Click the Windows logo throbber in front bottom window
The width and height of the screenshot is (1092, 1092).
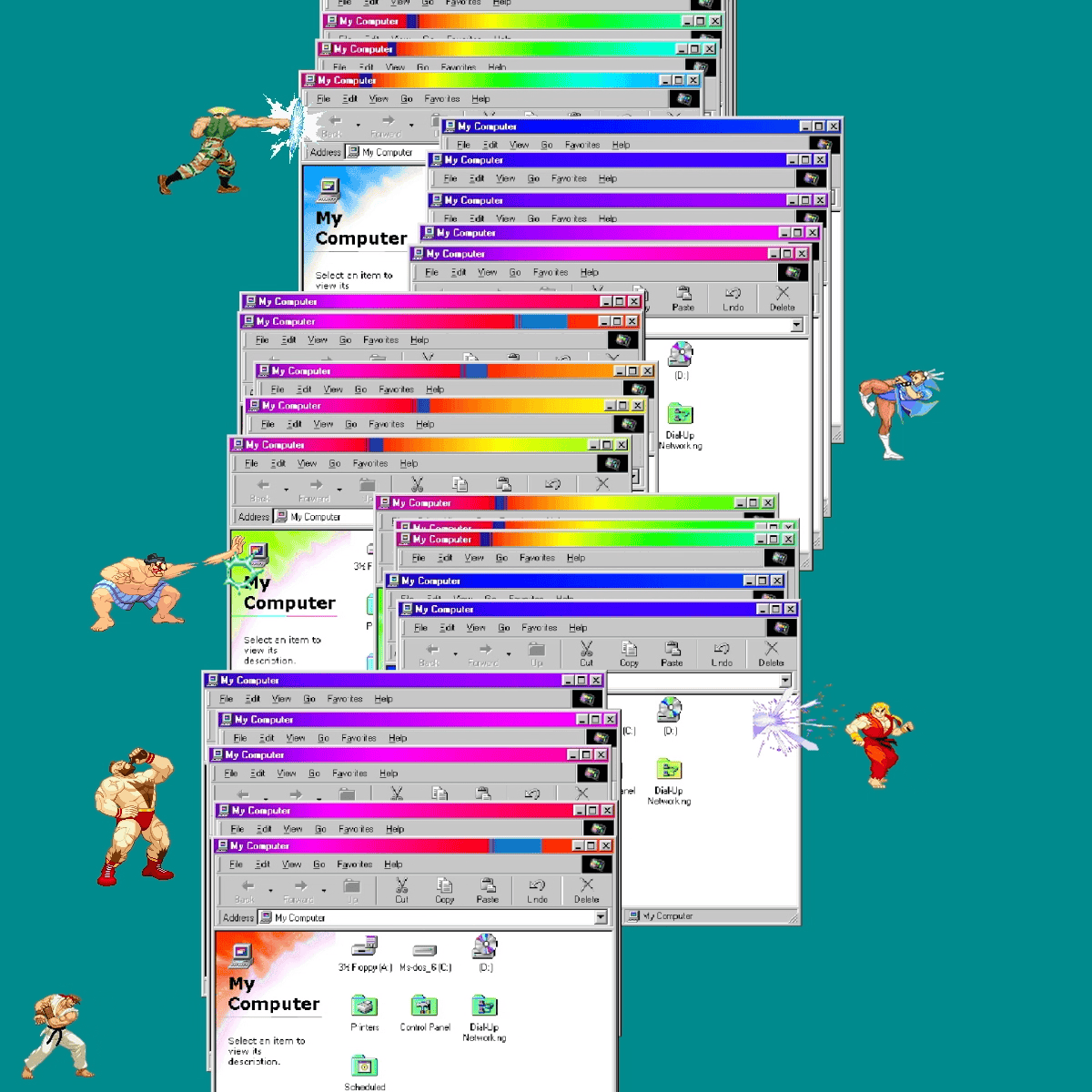point(597,864)
